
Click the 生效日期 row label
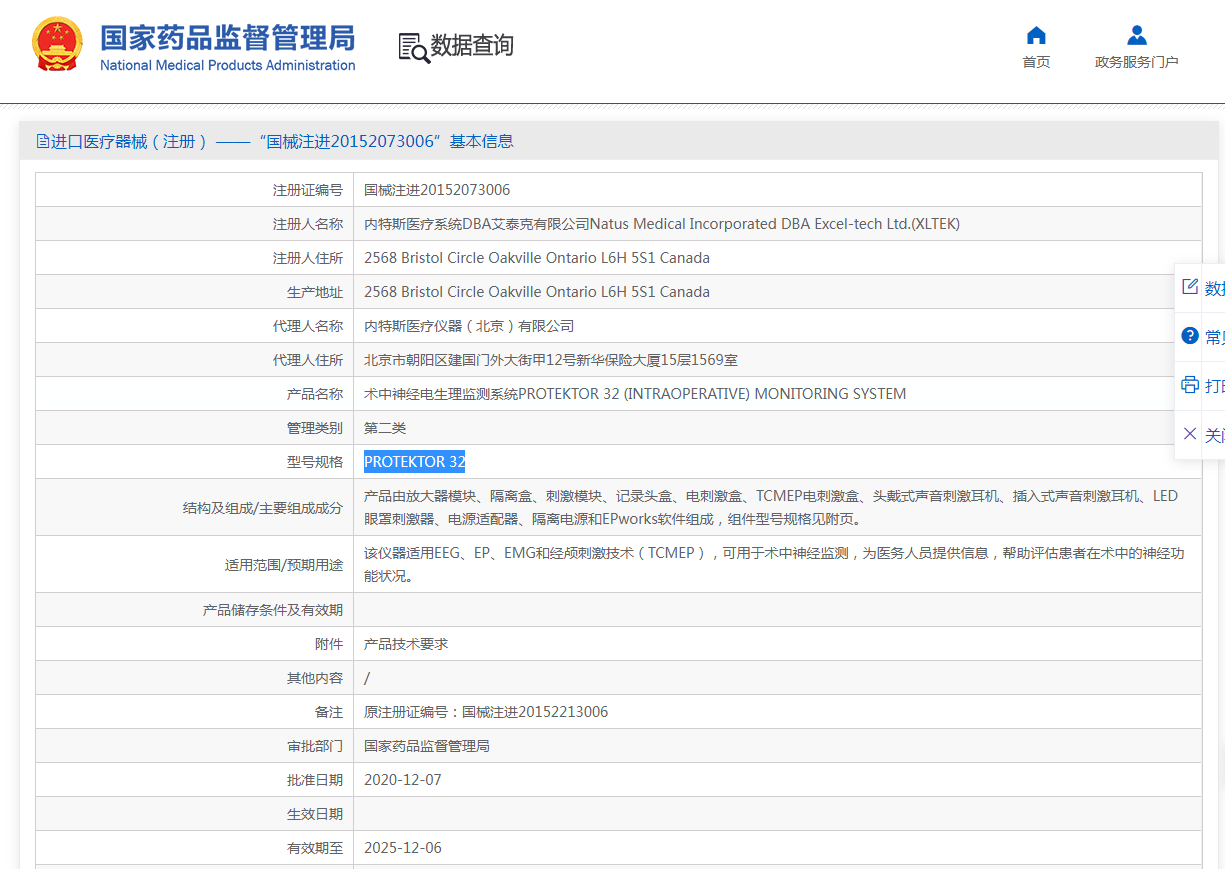tap(315, 814)
